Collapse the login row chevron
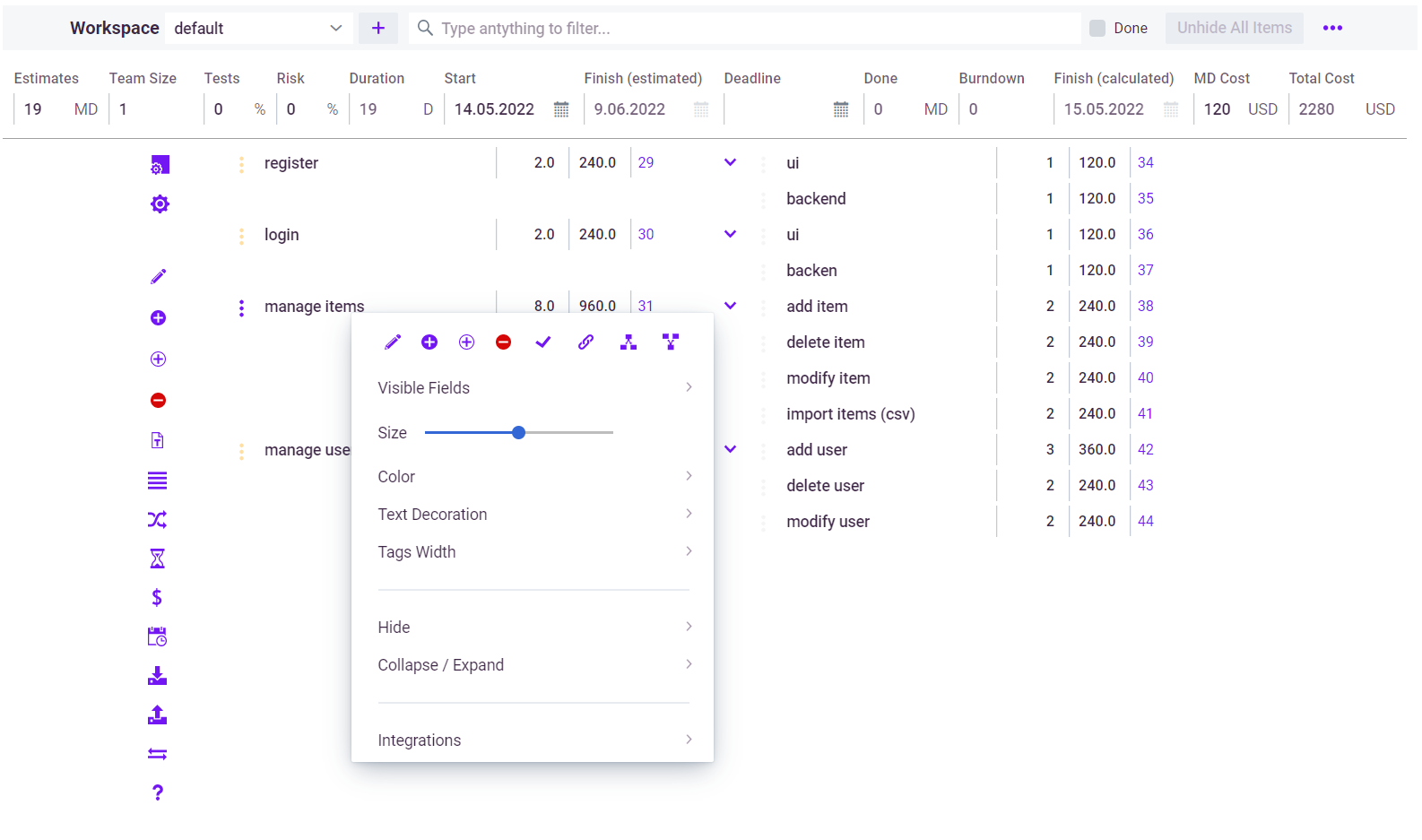The image size is (1422, 840). [731, 234]
